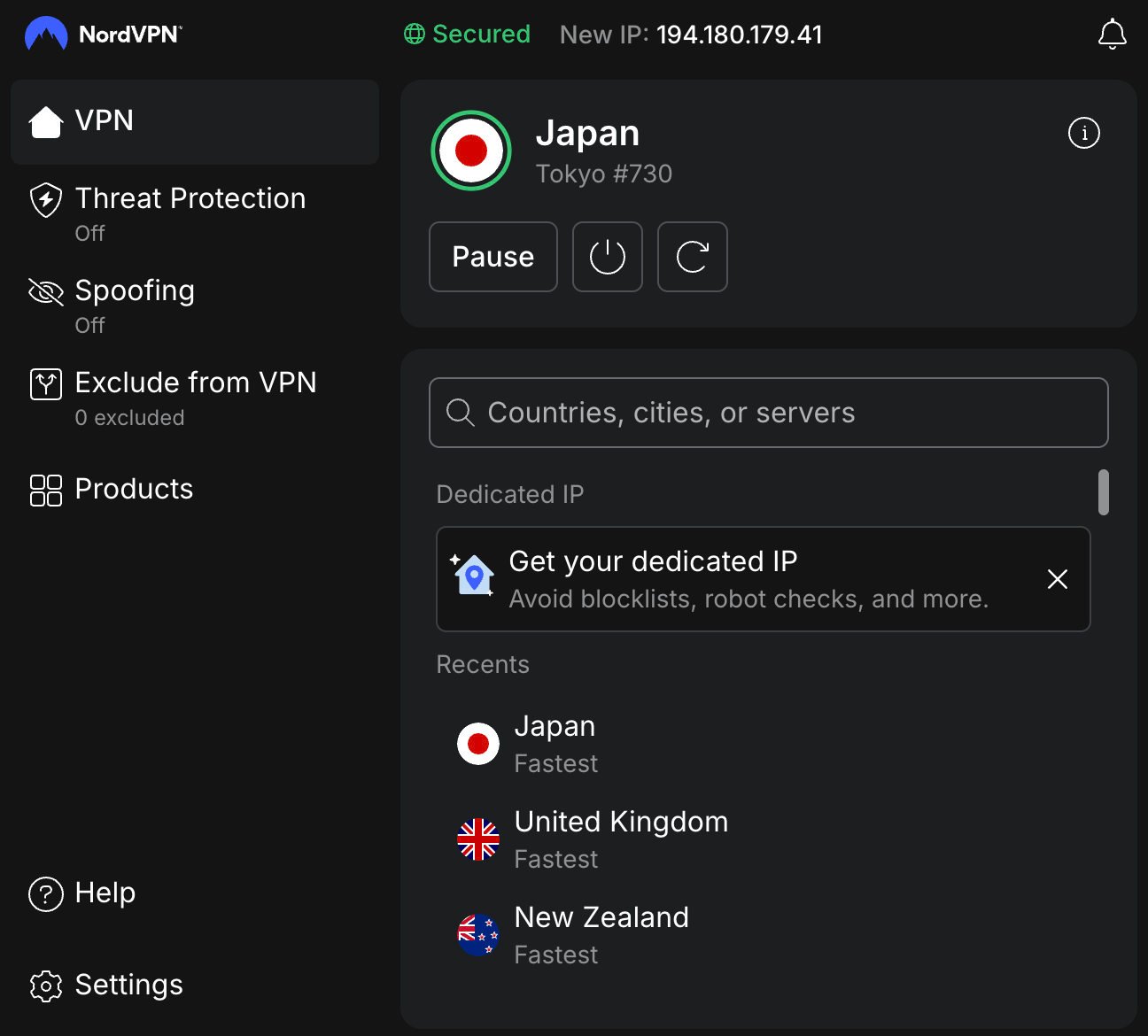The width and height of the screenshot is (1148, 1036).
Task: Click the server list scrollbar thumb
Action: tap(1104, 492)
